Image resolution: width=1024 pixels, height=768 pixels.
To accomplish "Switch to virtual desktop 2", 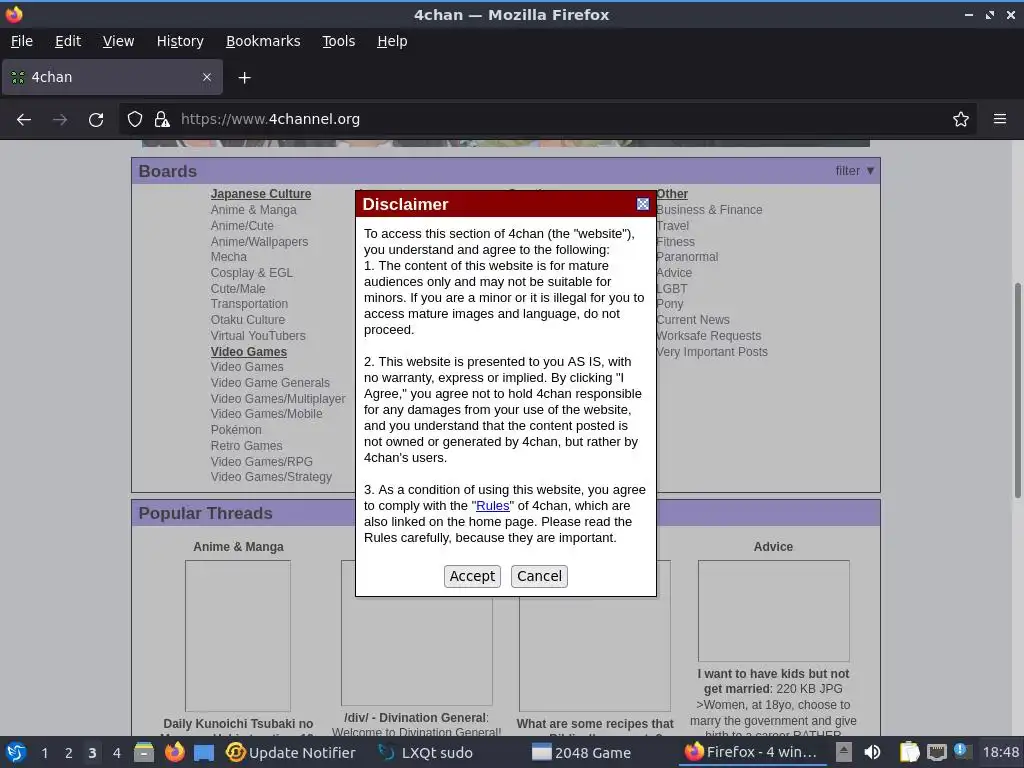I will 69,753.
